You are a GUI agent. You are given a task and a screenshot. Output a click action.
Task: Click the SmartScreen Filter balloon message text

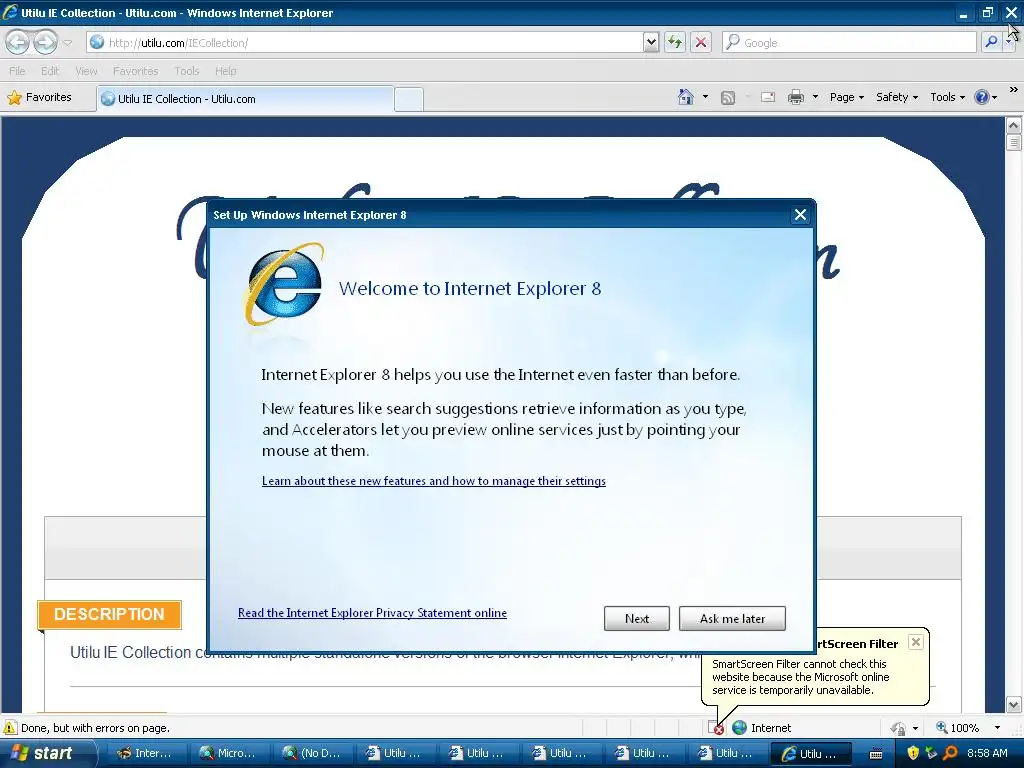click(801, 677)
